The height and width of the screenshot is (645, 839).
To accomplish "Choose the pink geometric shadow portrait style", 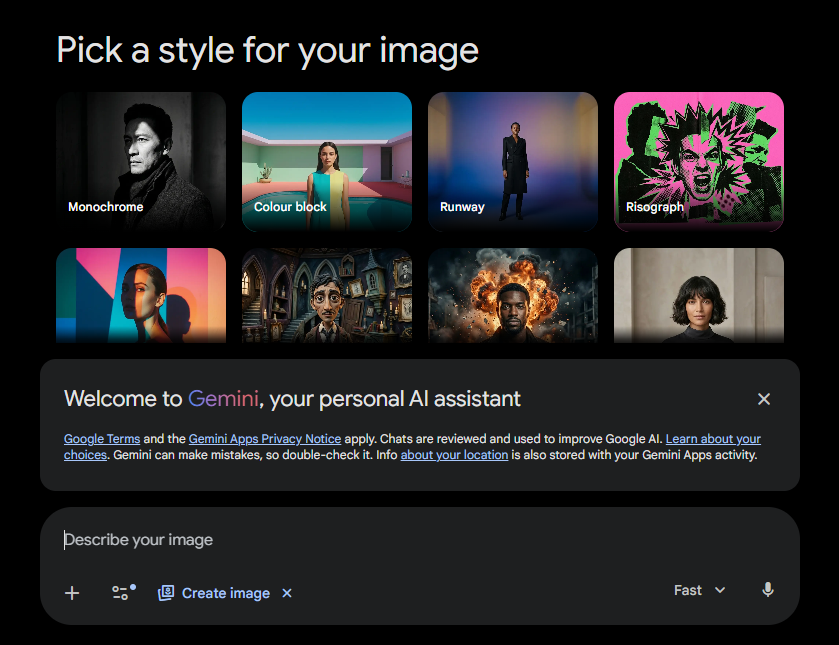I will pos(141,295).
